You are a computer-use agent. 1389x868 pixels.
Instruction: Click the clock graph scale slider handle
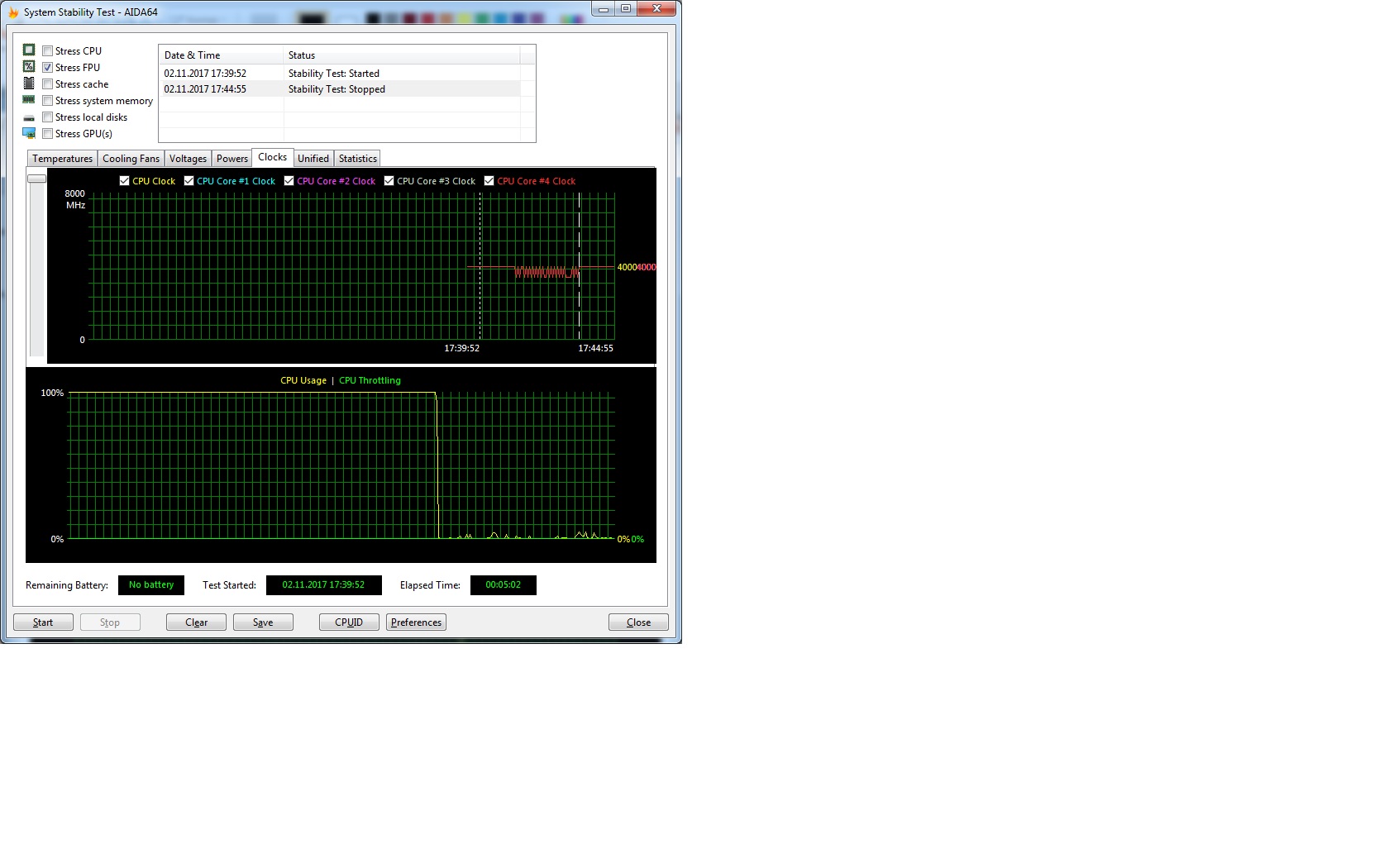coord(36,179)
